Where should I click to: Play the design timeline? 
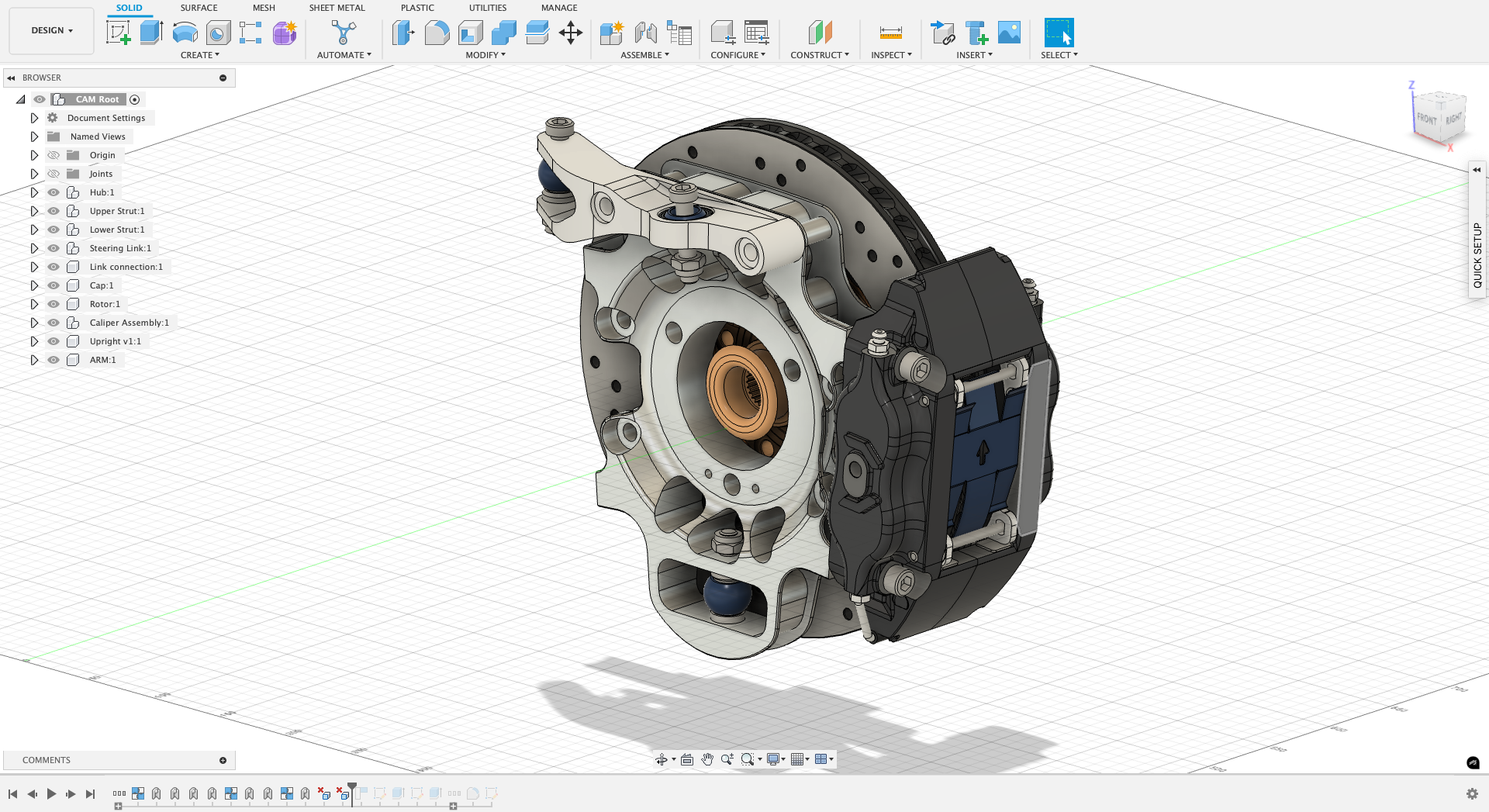tap(51, 793)
